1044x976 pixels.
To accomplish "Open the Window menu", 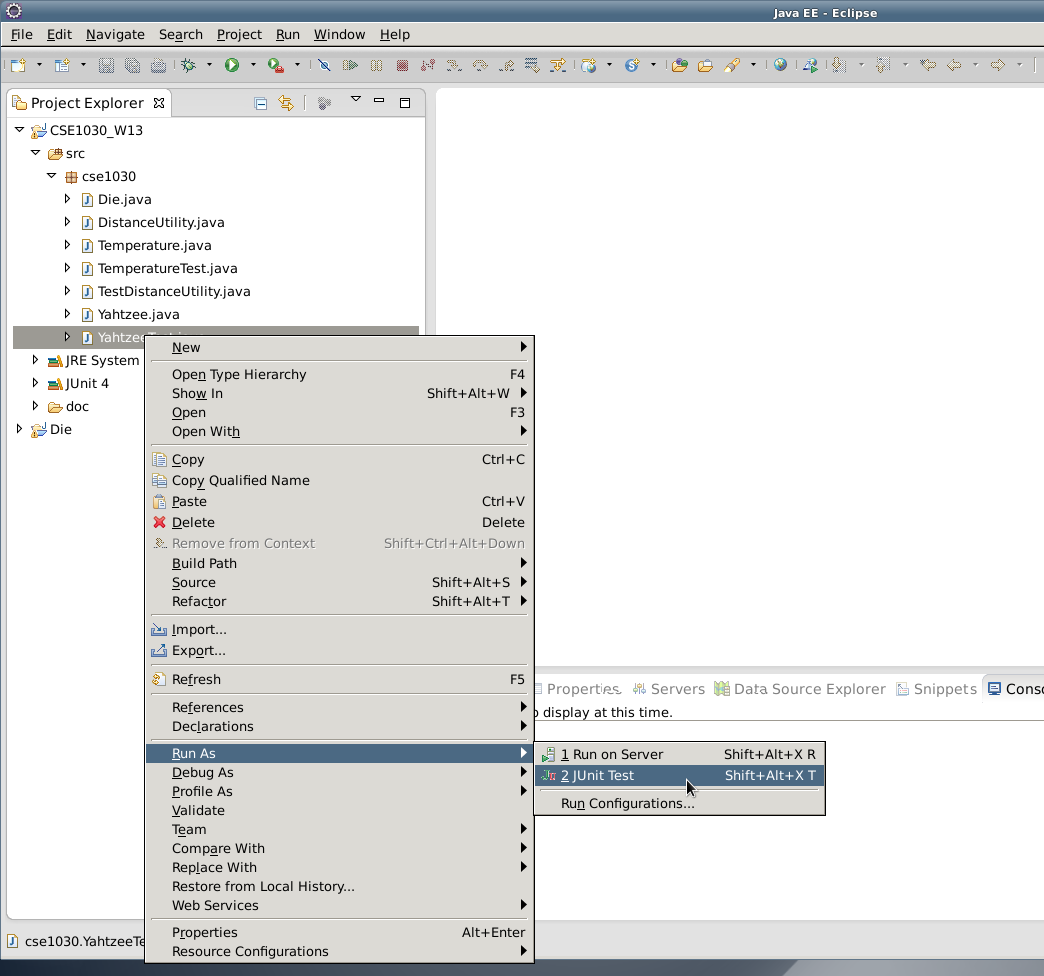I will pos(340,35).
